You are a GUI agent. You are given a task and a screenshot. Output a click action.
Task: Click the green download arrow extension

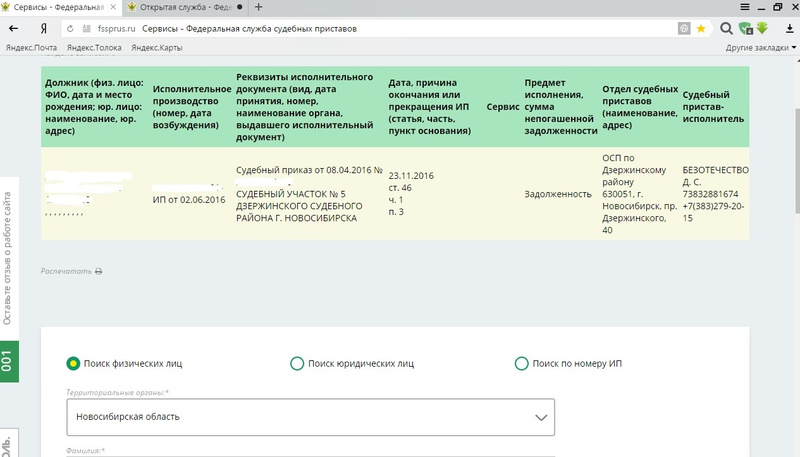tap(762, 28)
